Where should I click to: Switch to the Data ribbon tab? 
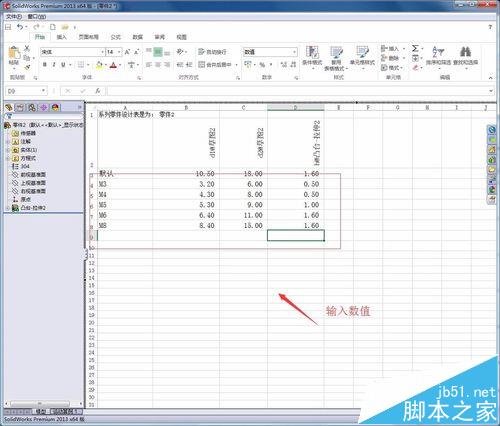point(138,37)
